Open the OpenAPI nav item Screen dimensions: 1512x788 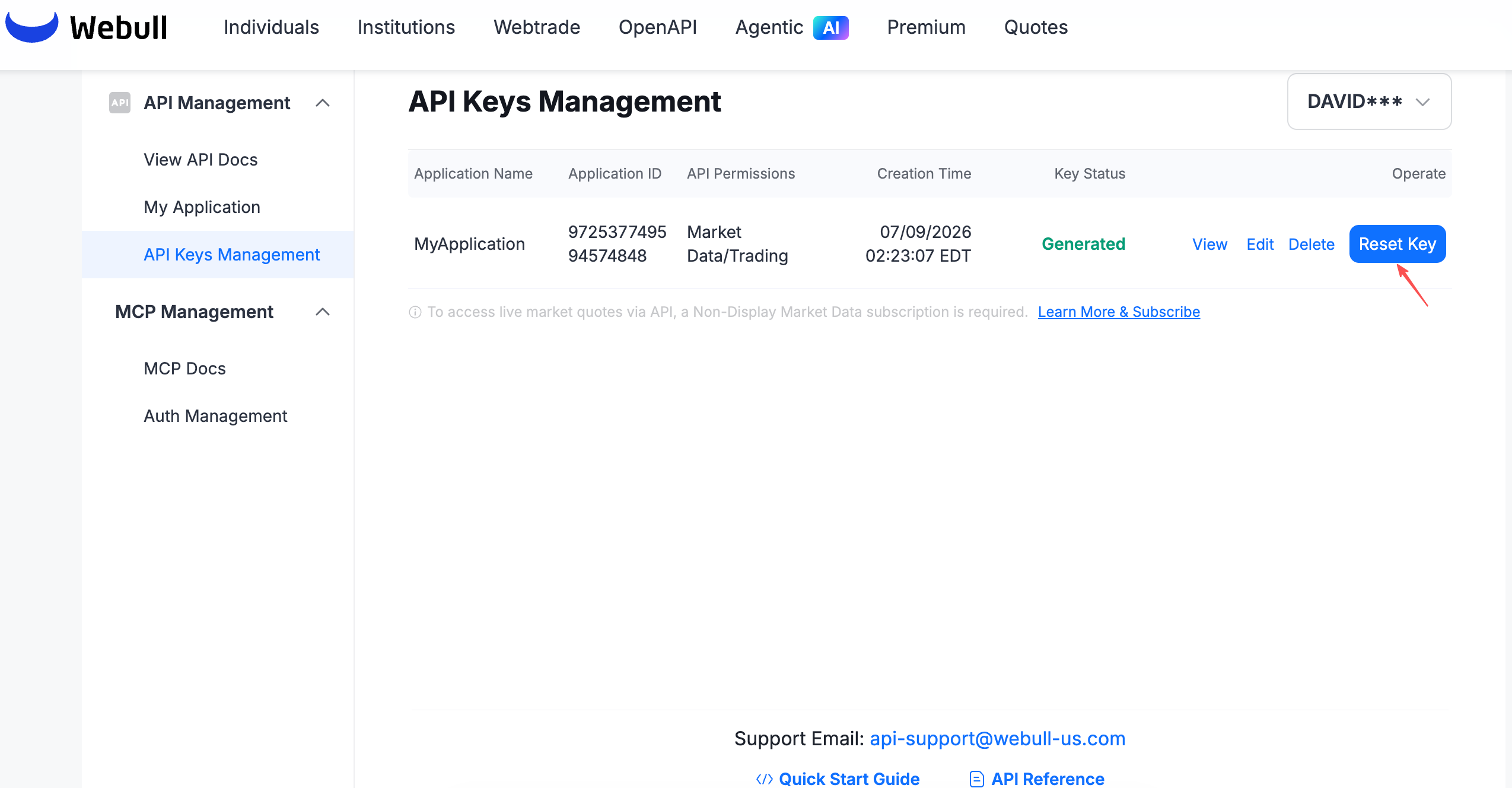coord(658,27)
